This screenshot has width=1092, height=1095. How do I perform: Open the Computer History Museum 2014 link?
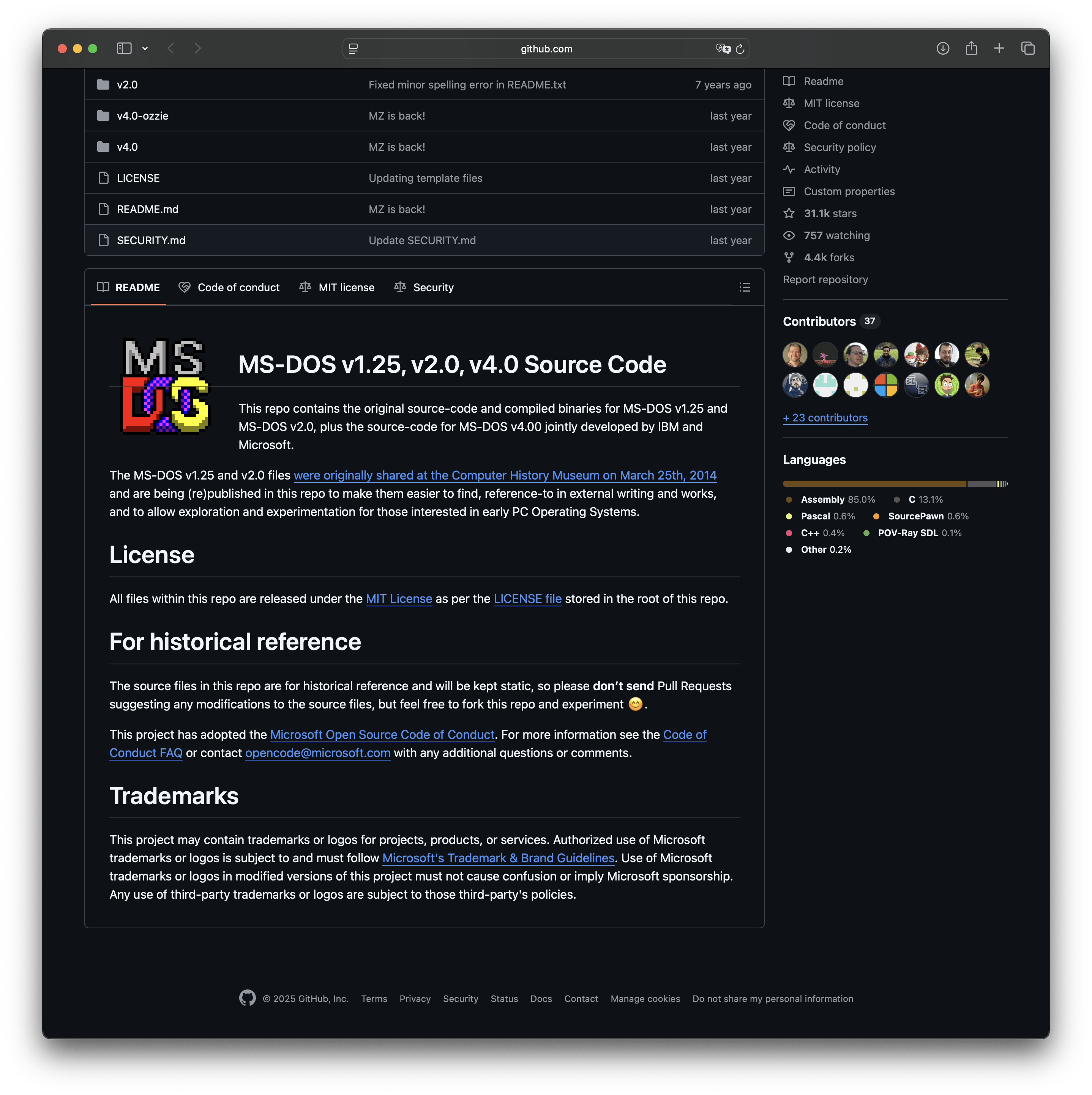tap(505, 476)
